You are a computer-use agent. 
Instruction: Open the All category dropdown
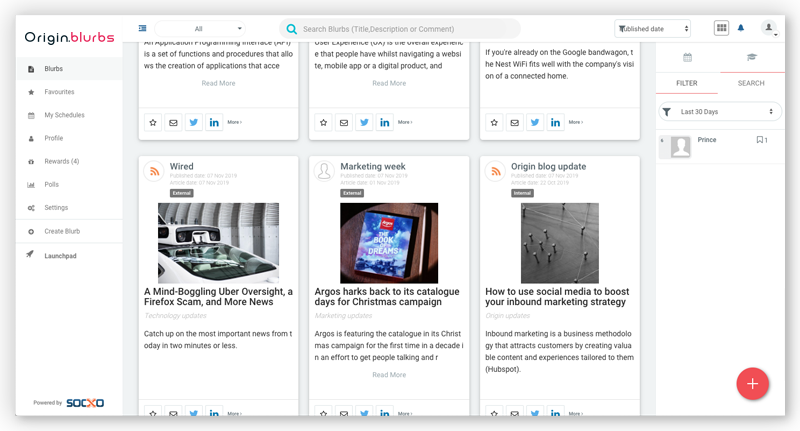click(200, 29)
